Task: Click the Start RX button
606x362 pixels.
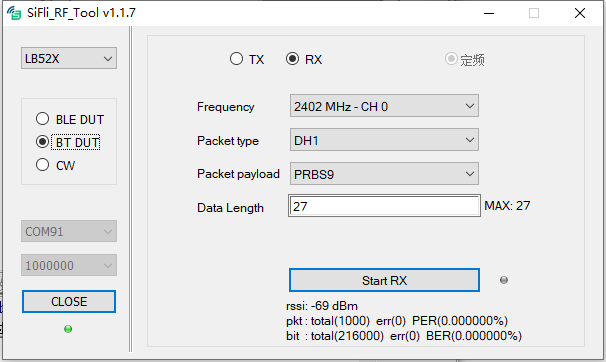Action: [x=384, y=280]
